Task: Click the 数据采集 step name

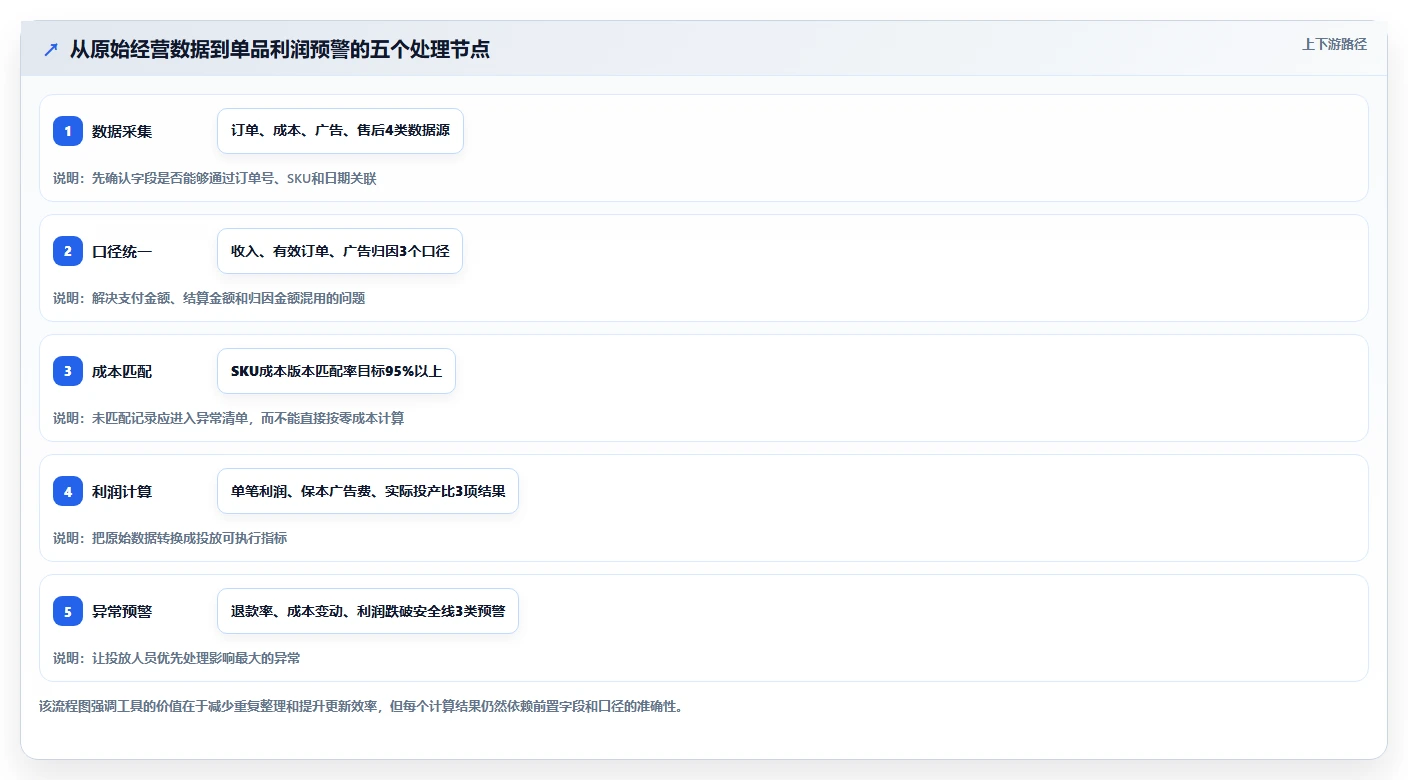Action: (122, 131)
